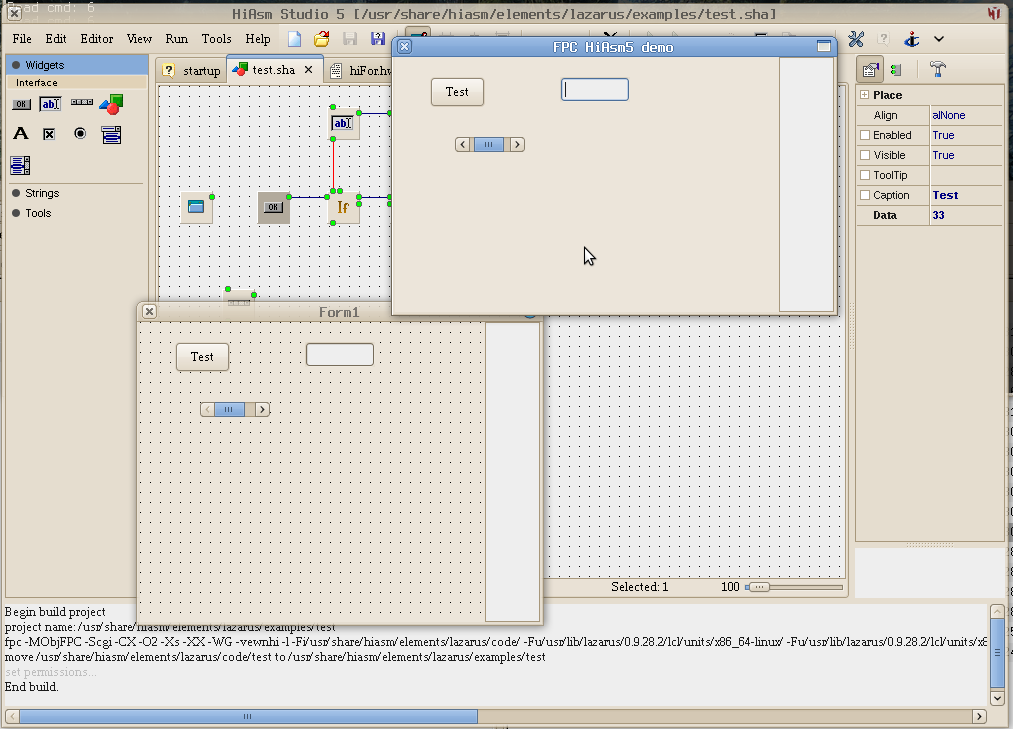The width and height of the screenshot is (1013, 729).
Task: Check the Visible property checkbox
Action: [x=865, y=156]
